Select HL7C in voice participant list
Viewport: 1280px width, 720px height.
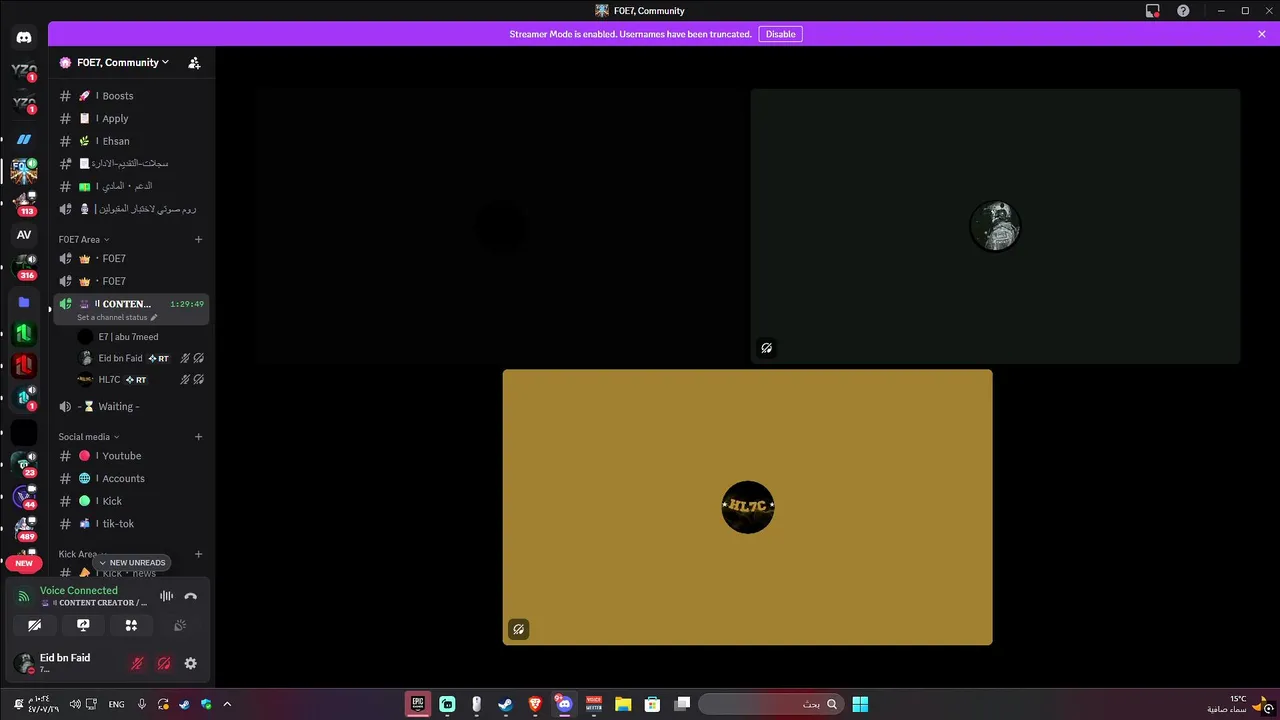click(x=140, y=380)
